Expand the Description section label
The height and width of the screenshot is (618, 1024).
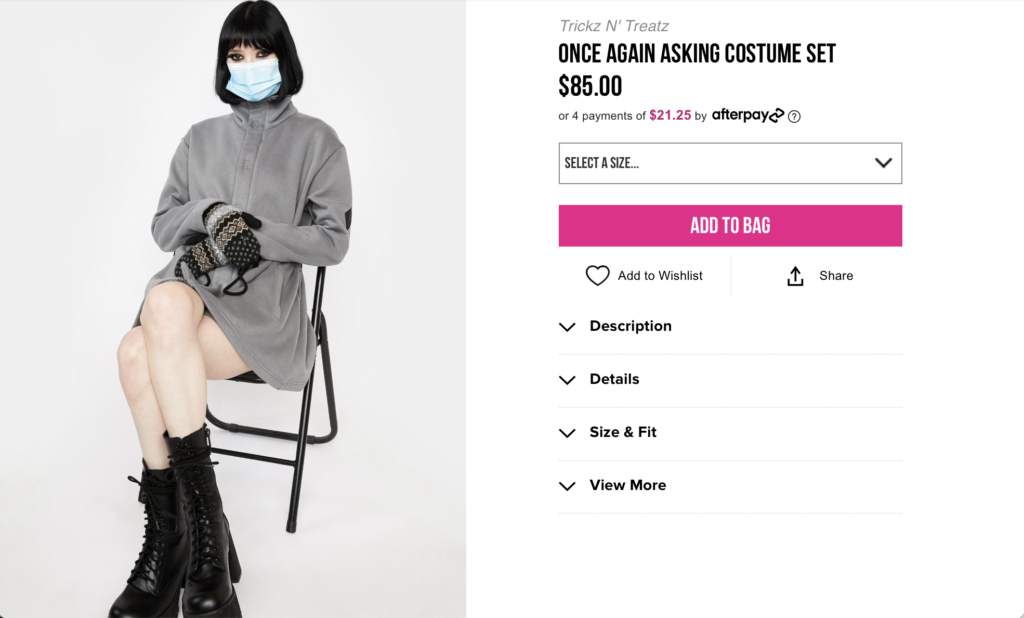pyautogui.click(x=630, y=326)
